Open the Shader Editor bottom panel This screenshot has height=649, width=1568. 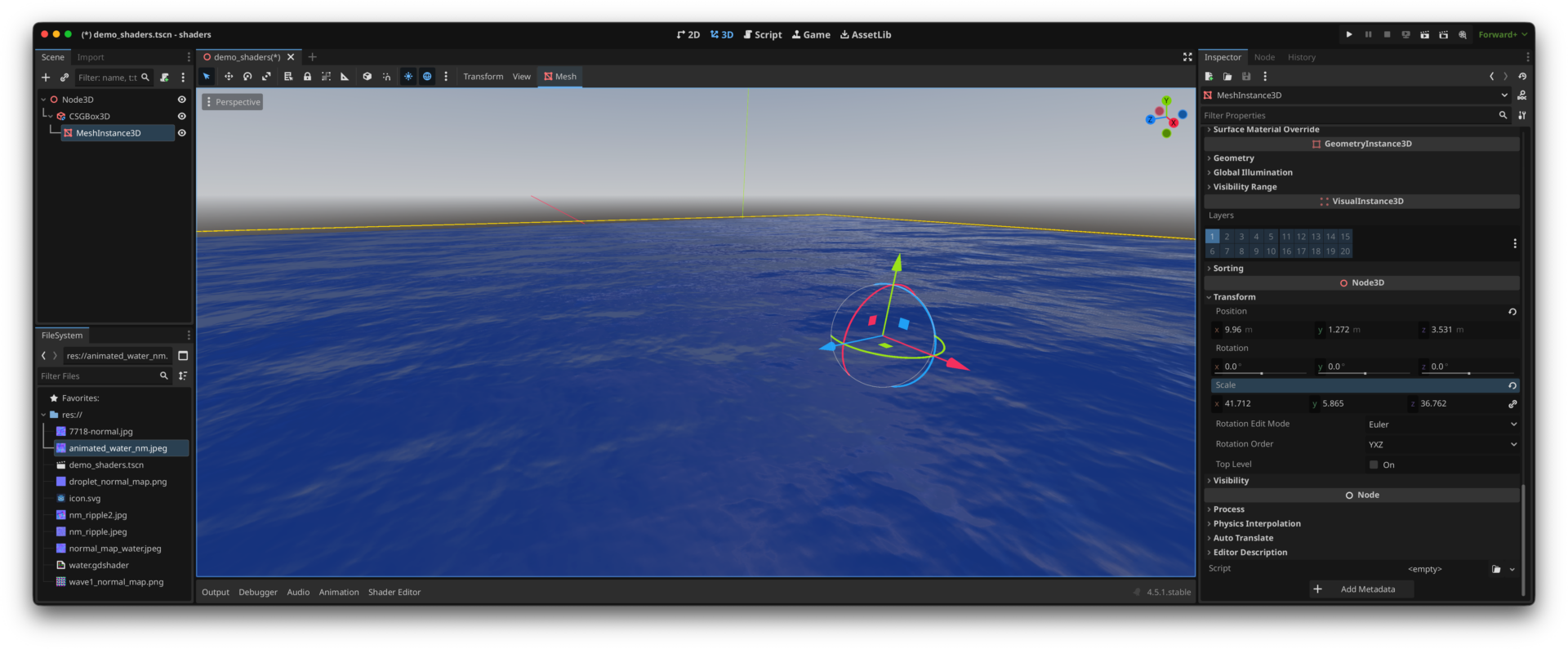tap(394, 593)
